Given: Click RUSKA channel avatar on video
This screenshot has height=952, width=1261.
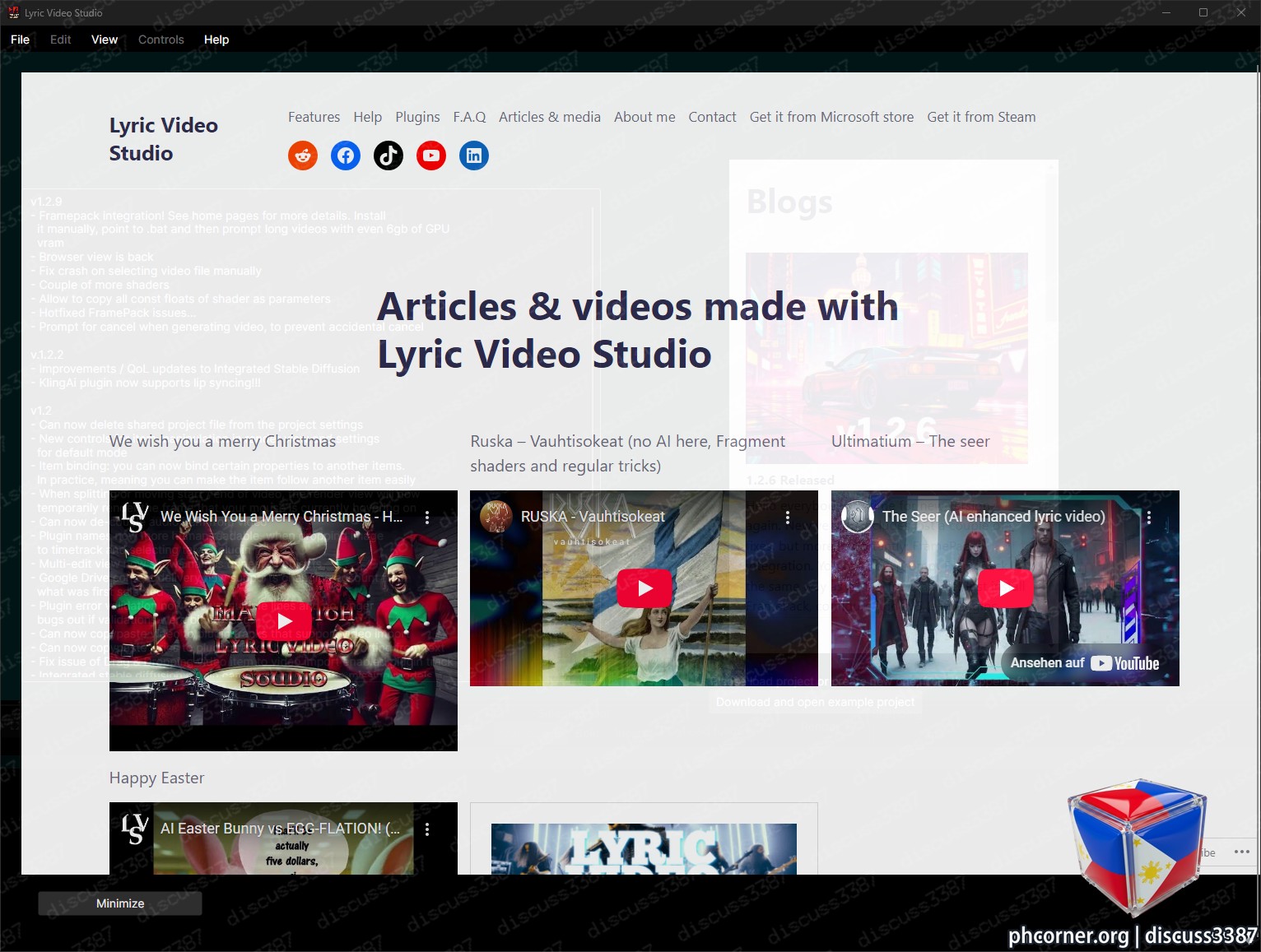Looking at the screenshot, I should [496, 517].
